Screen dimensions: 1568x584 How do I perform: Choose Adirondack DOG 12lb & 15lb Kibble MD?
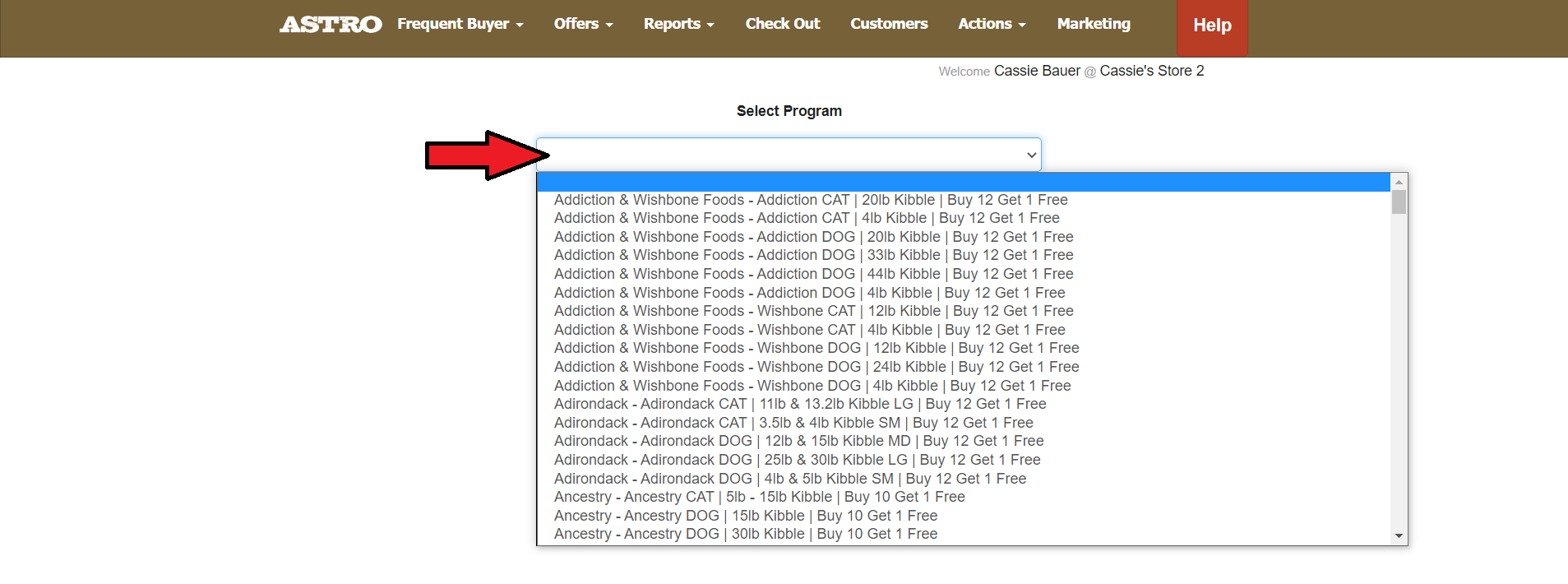tap(963, 441)
